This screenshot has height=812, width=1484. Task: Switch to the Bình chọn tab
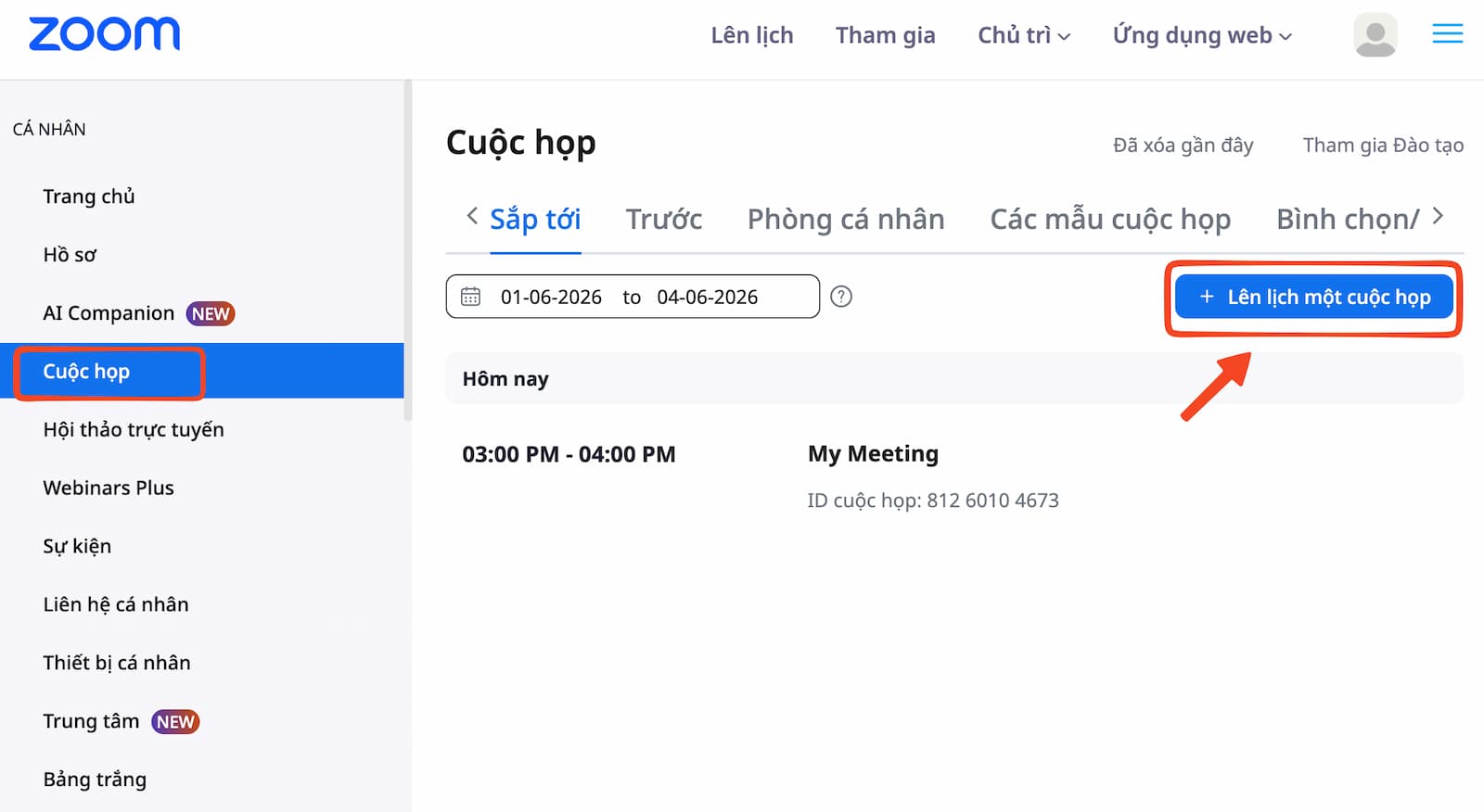pyautogui.click(x=1348, y=220)
